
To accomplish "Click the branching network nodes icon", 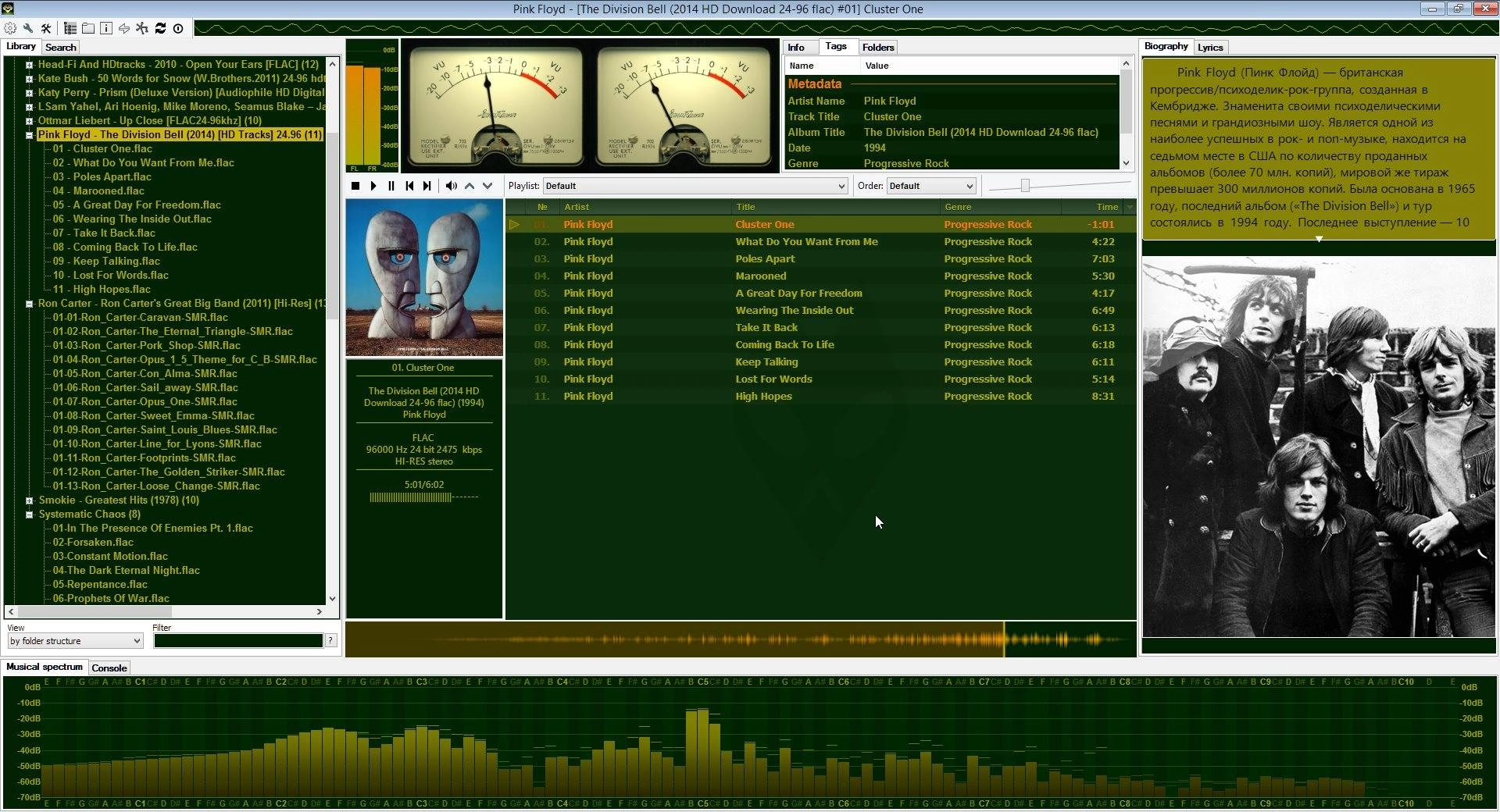I will pos(142,28).
